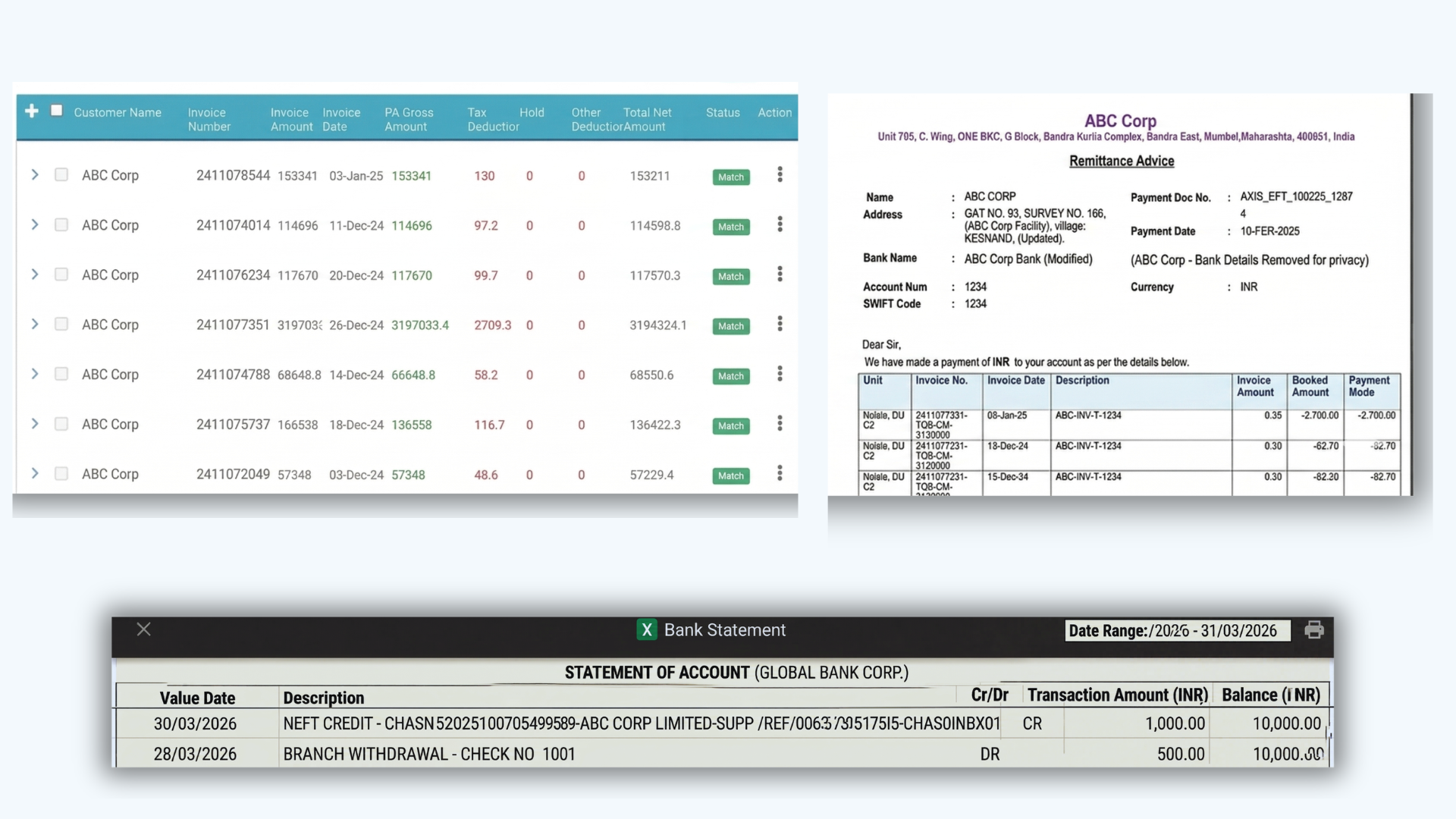This screenshot has width=1456, height=819.
Task: Click Match badge for invoice 2411075737
Action: pos(730,426)
